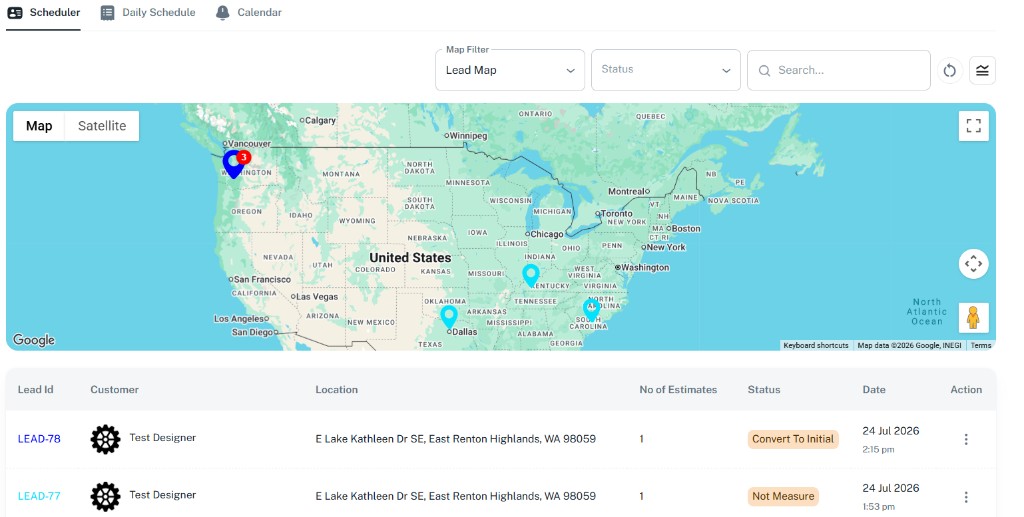The width and height of the screenshot is (1024, 517).
Task: Open the layers toggle icon next to refresh
Action: (982, 70)
